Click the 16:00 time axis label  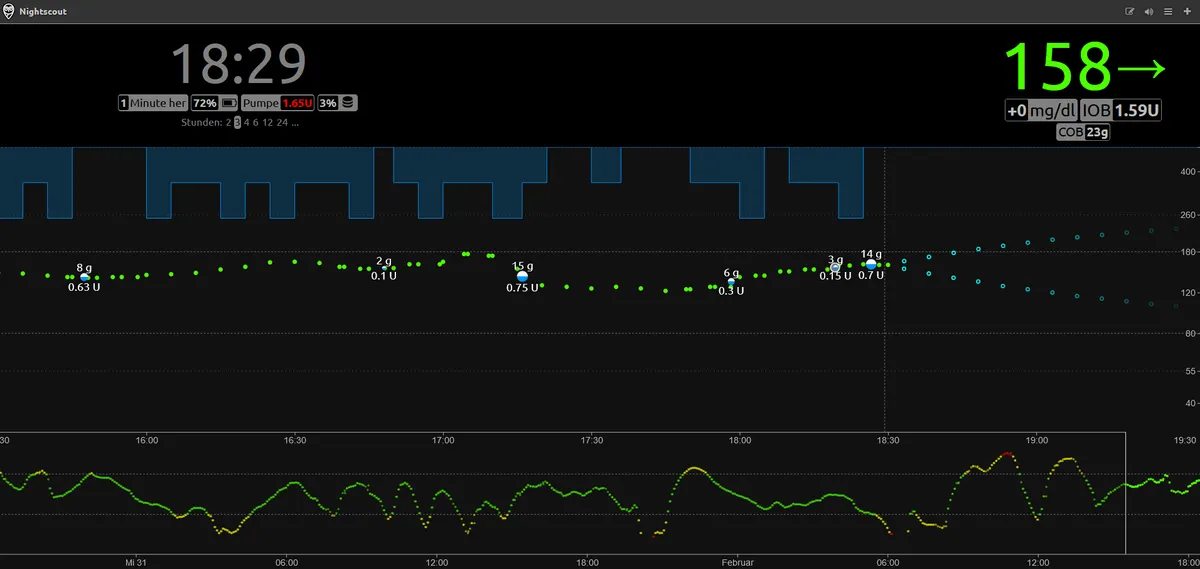[146, 440]
